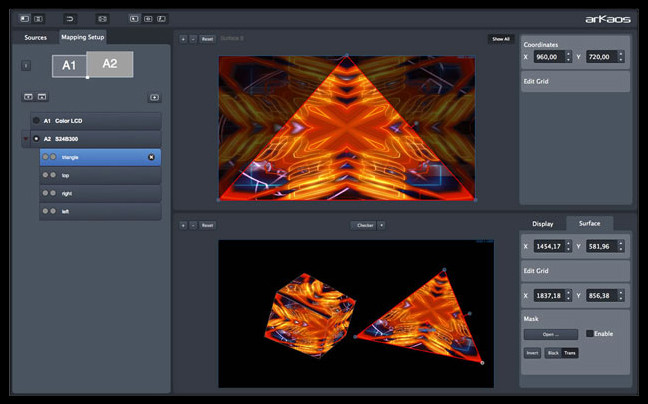Click the Open... mask button

coord(550,334)
